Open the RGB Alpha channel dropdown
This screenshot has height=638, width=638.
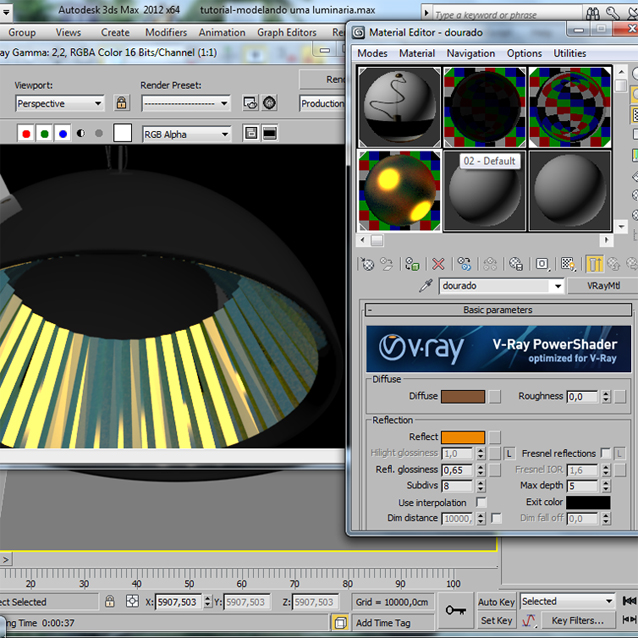187,134
